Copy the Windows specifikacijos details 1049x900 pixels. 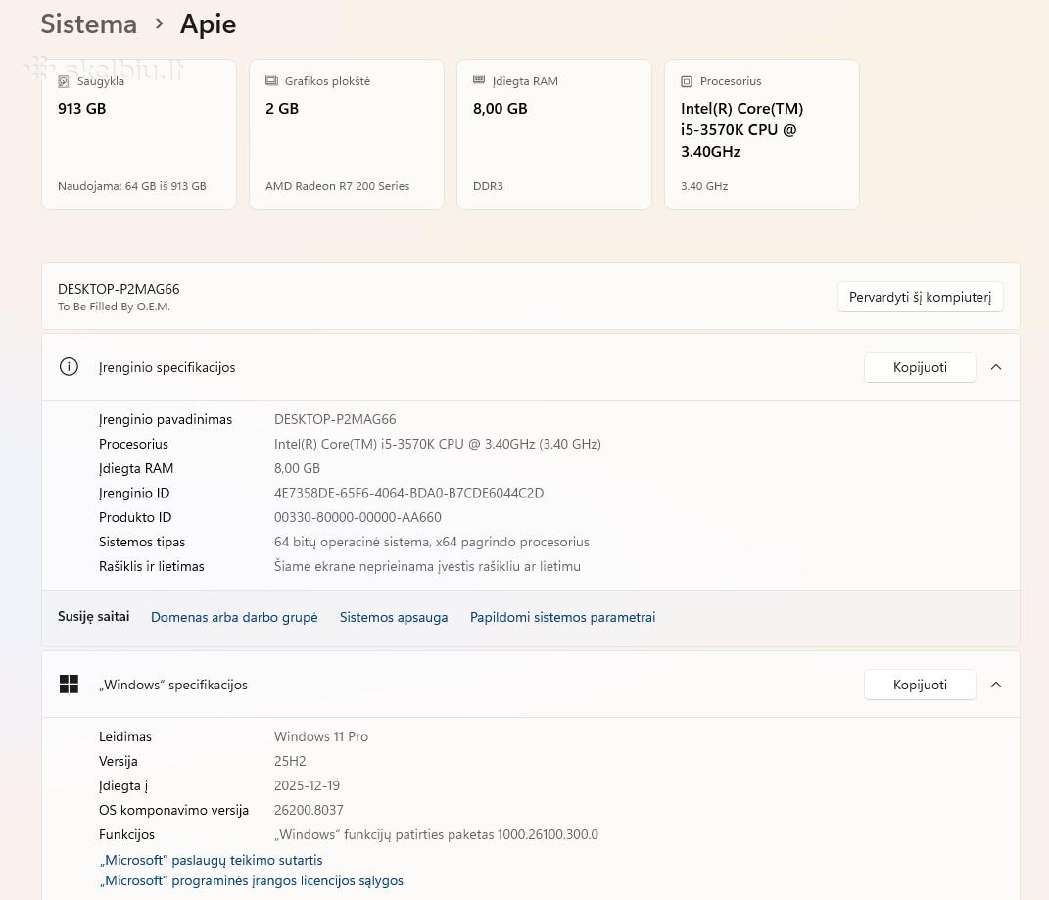920,685
